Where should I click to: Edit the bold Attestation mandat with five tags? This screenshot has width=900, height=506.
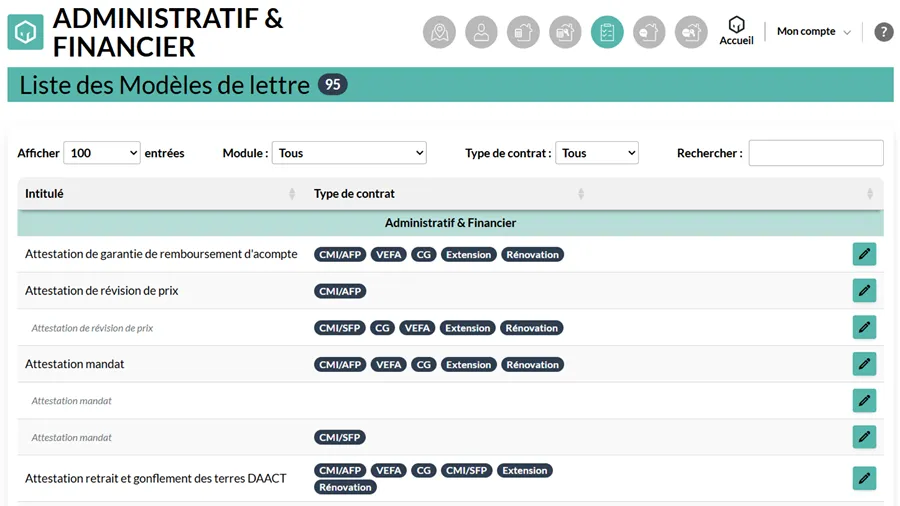864,364
